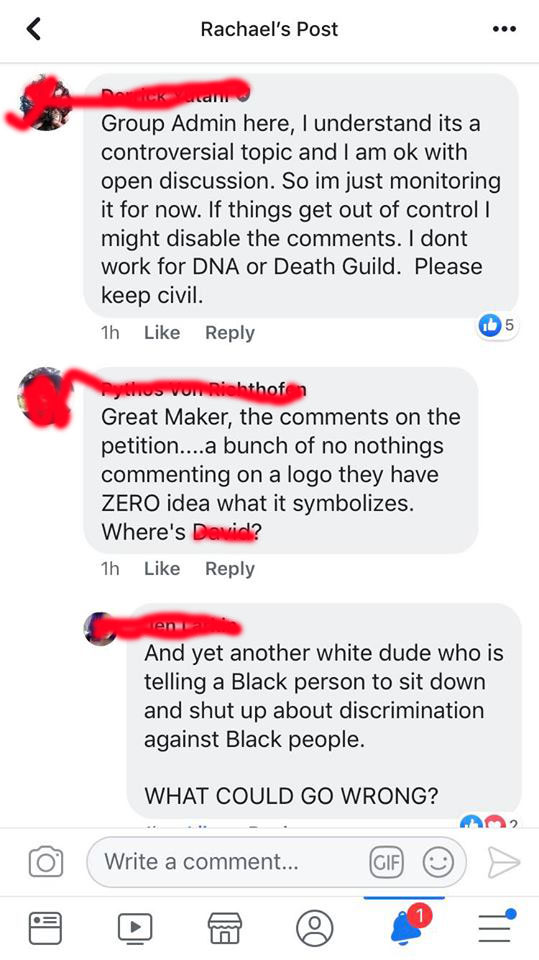Image resolution: width=539 pixels, height=960 pixels.
Task: Open the Group Admin's profile picture
Action: pos(45,103)
